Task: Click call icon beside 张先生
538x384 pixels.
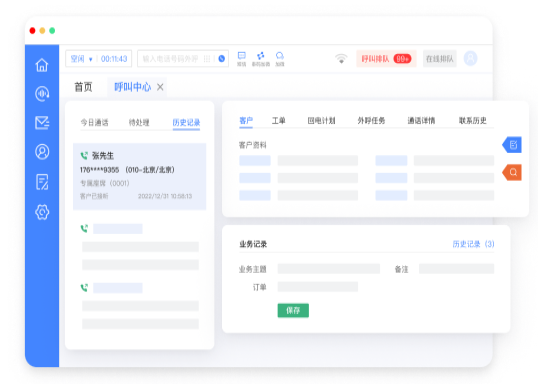Action: [84, 156]
